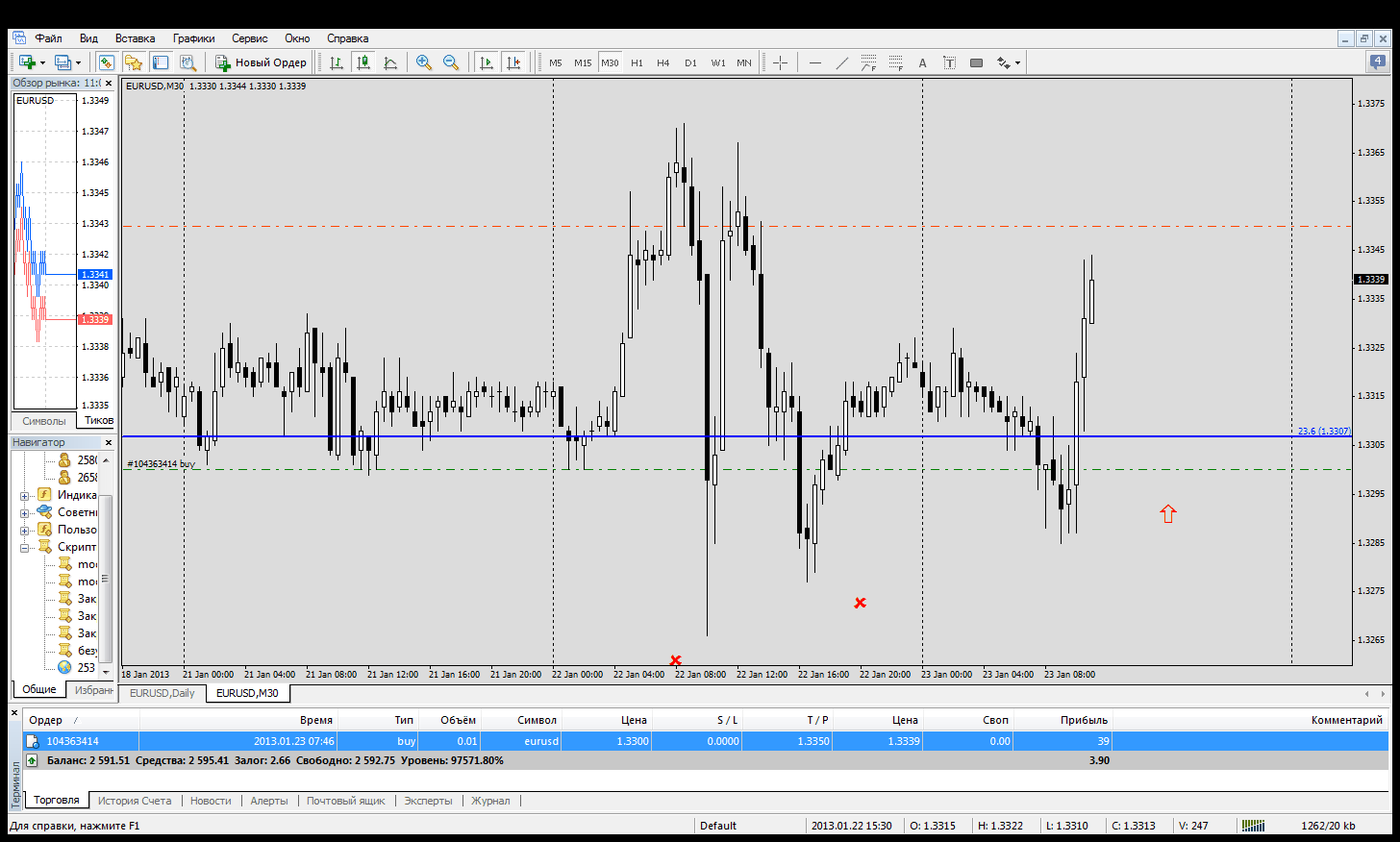Select the trendline drawing tool
This screenshot has height=842, width=1400.
pyautogui.click(x=842, y=62)
